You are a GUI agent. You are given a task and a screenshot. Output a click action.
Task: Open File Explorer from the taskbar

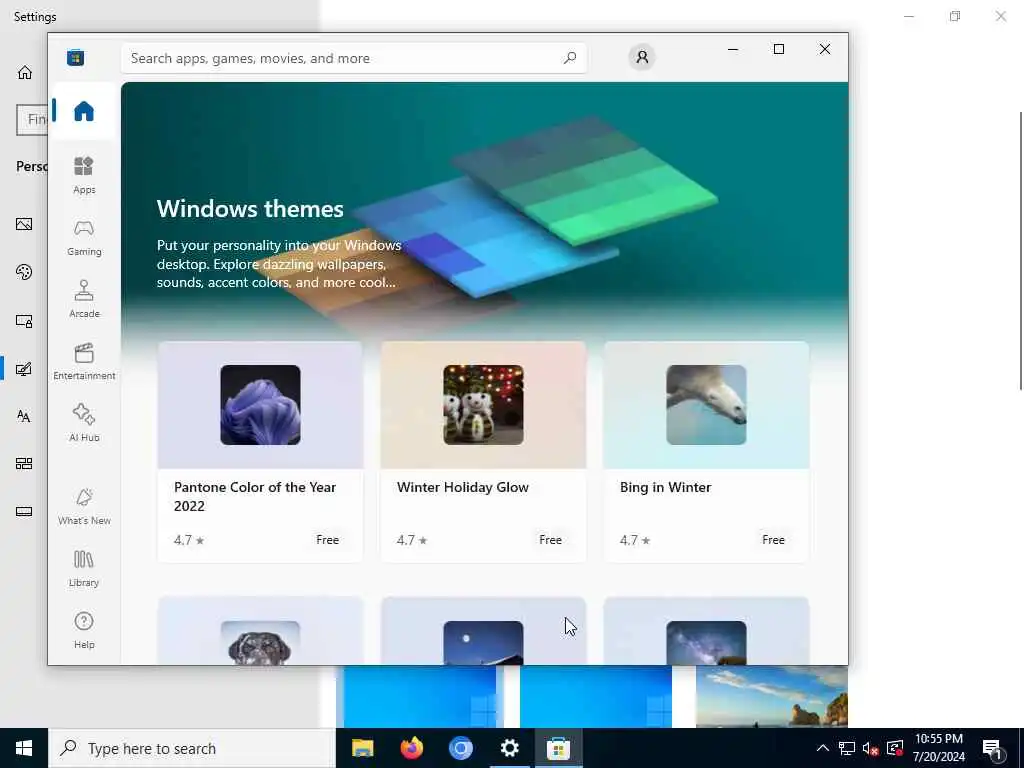[362, 748]
